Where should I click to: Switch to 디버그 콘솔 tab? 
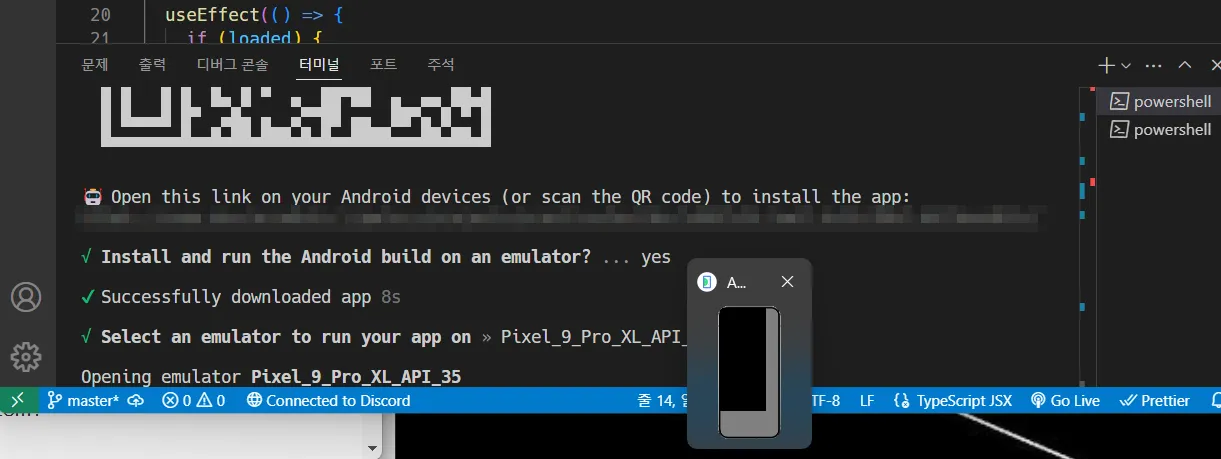(233, 64)
